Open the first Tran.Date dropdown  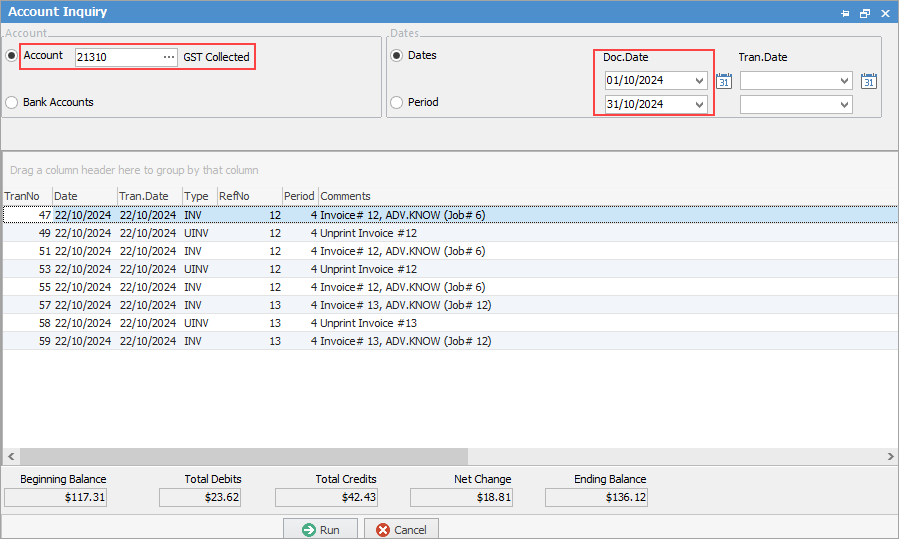point(844,81)
